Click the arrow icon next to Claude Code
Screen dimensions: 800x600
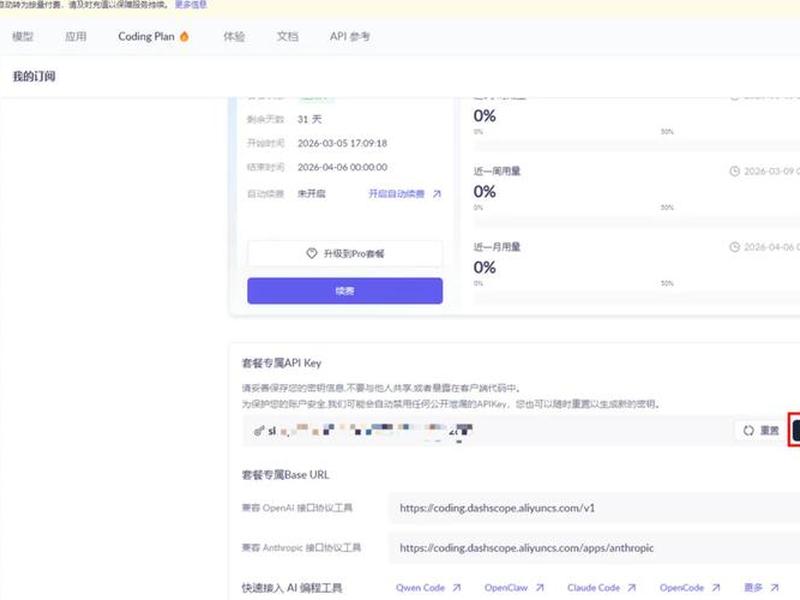click(632, 588)
